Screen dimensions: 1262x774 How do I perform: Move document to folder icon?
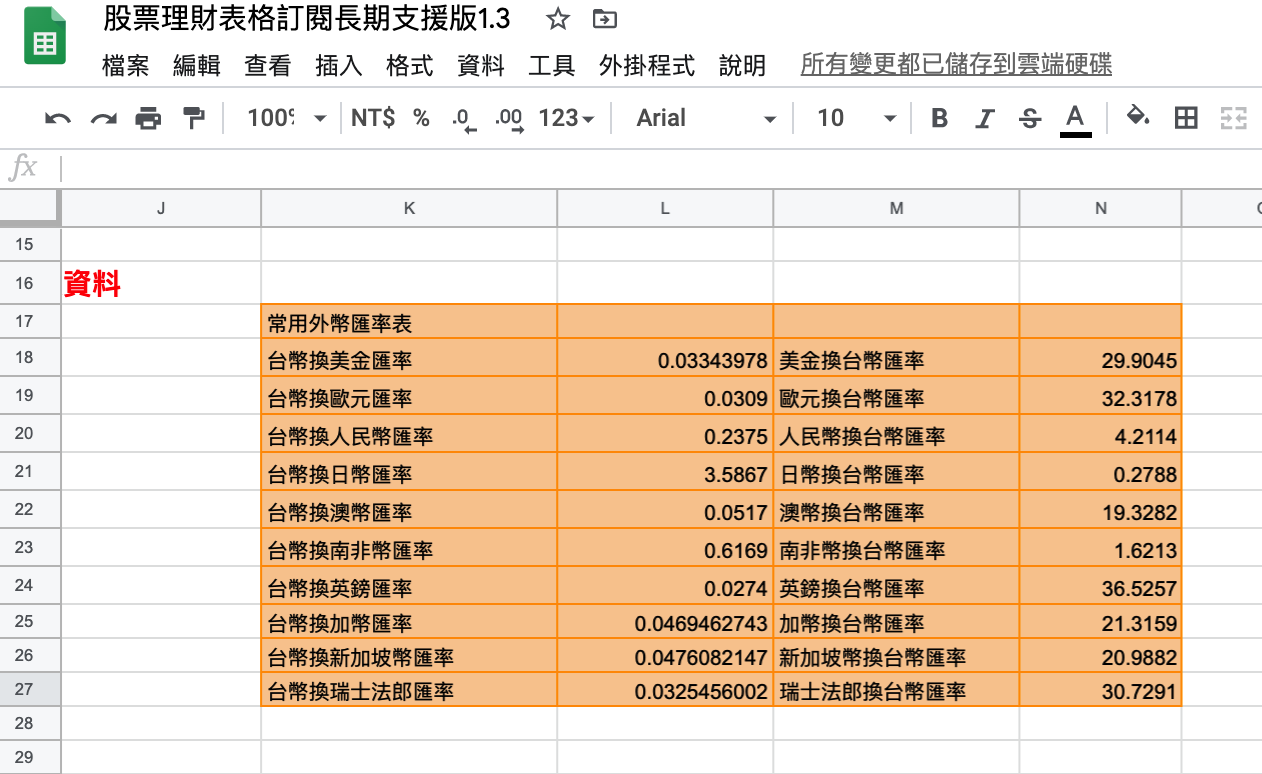pyautogui.click(x=604, y=19)
